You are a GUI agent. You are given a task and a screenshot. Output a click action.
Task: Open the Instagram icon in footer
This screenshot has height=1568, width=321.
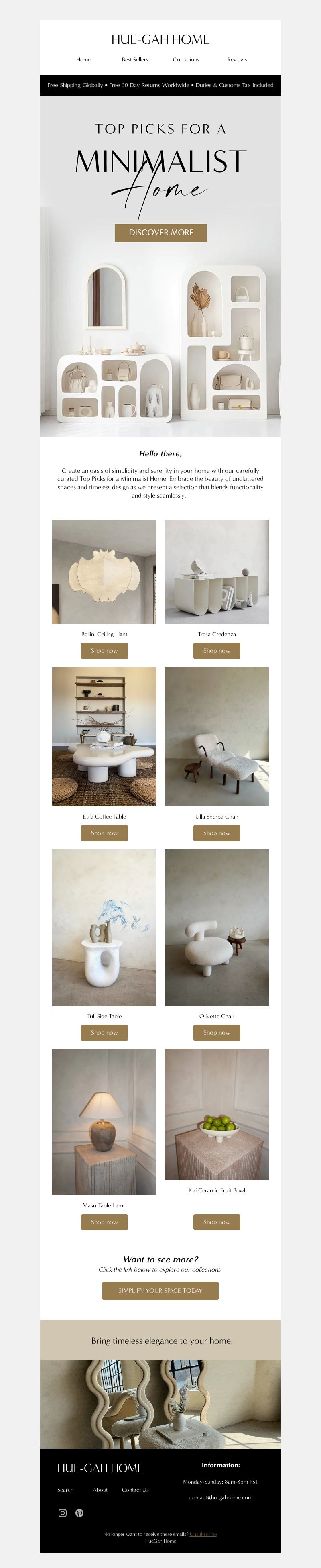coord(62,1513)
